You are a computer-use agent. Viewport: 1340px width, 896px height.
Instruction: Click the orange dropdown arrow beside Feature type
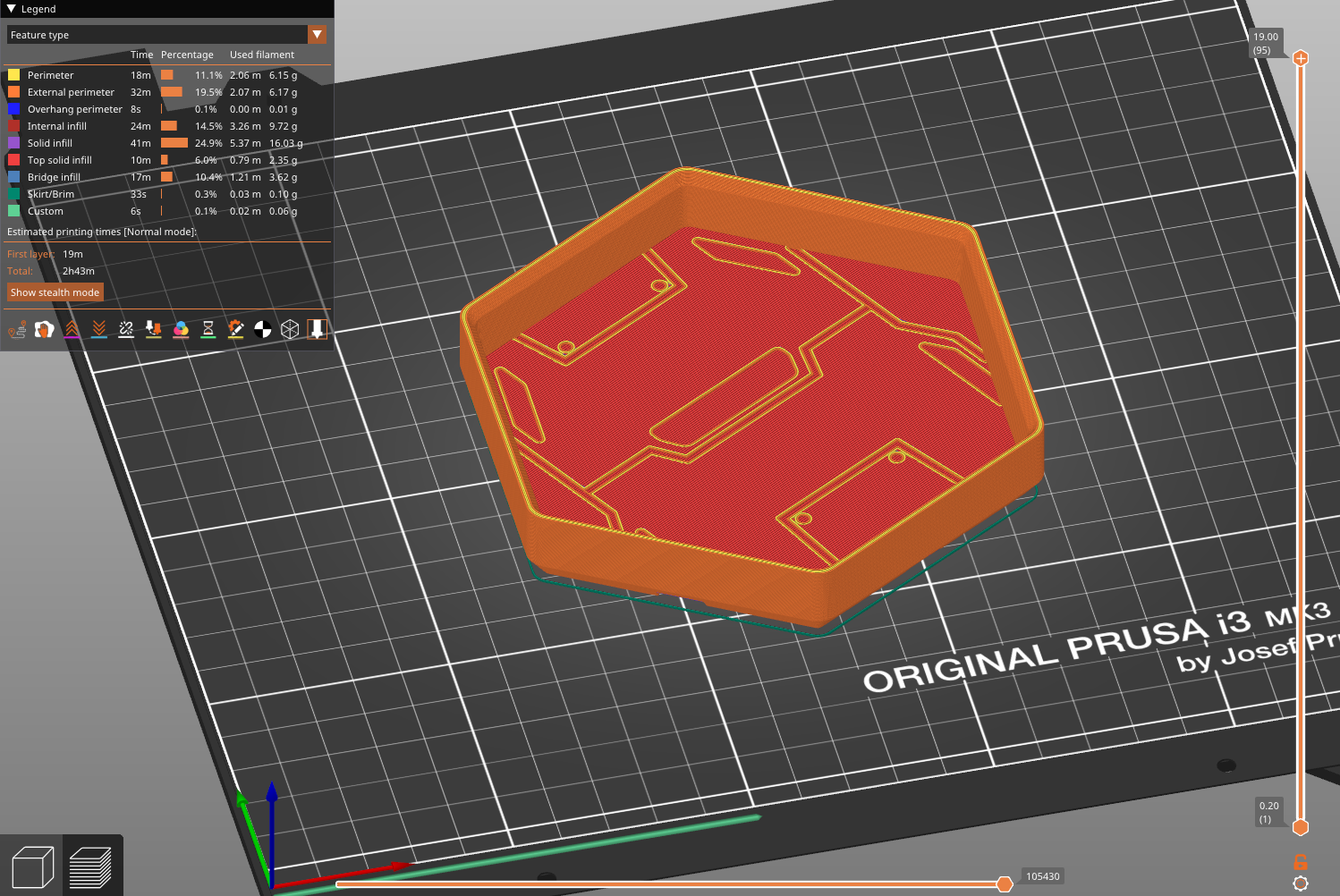tap(318, 34)
